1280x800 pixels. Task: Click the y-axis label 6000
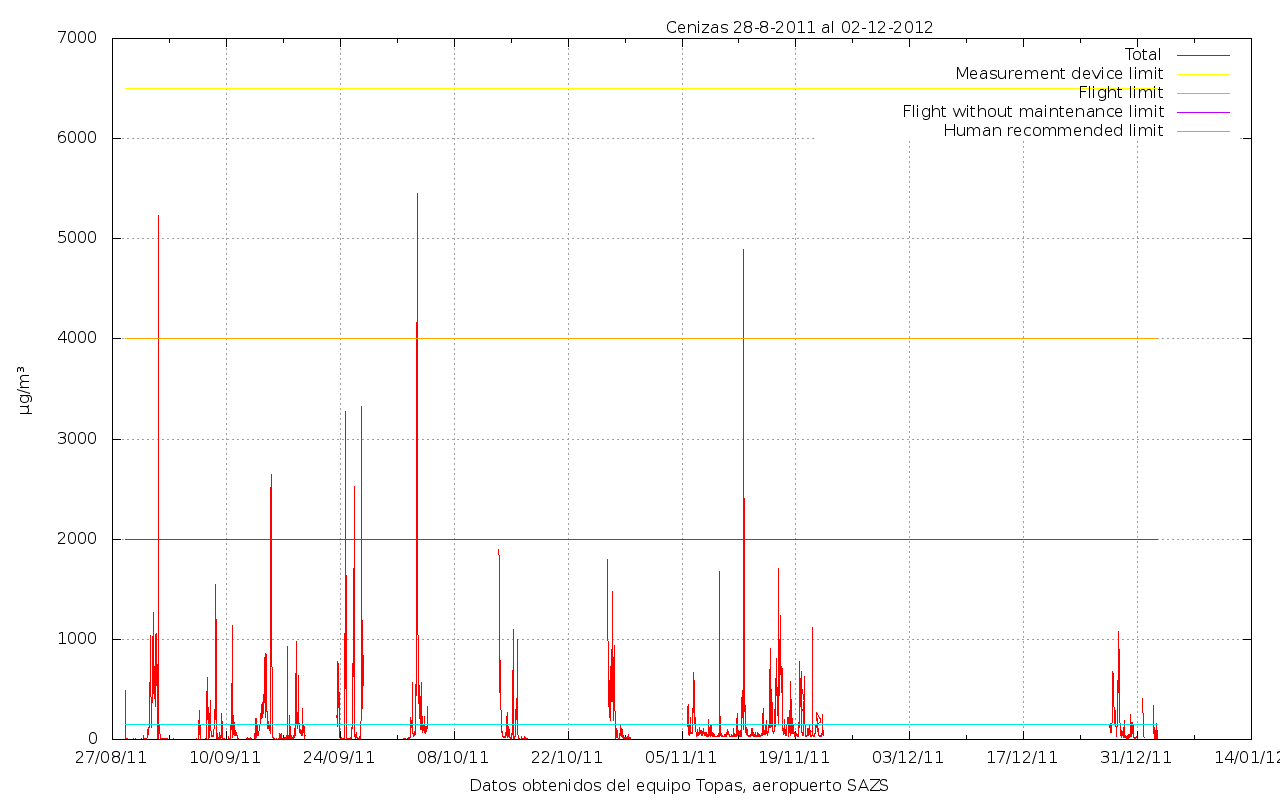[x=79, y=138]
